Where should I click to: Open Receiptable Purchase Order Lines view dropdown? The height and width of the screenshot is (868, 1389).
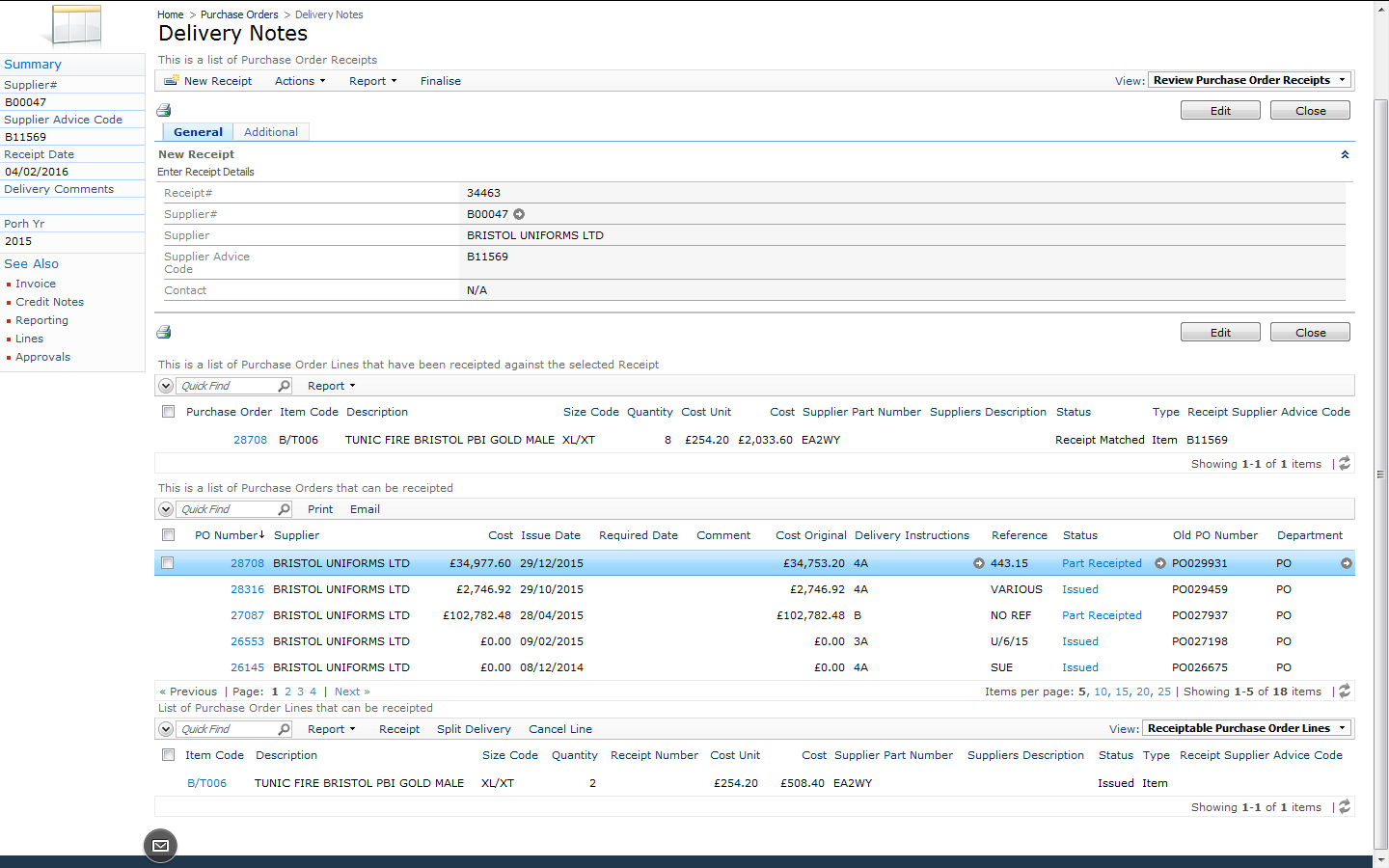pos(1246,728)
